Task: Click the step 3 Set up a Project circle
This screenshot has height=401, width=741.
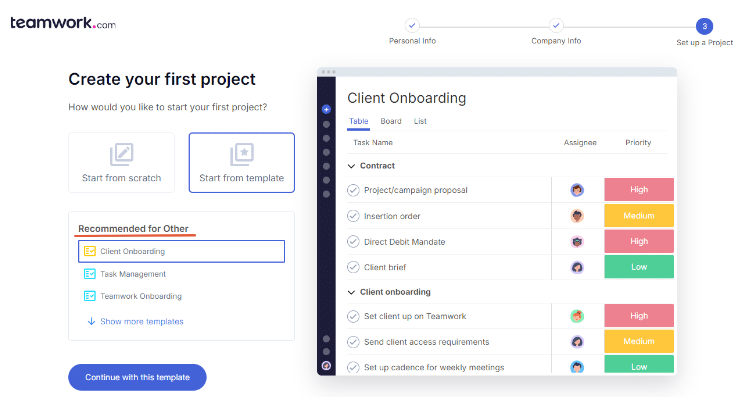Action: pyautogui.click(x=704, y=26)
